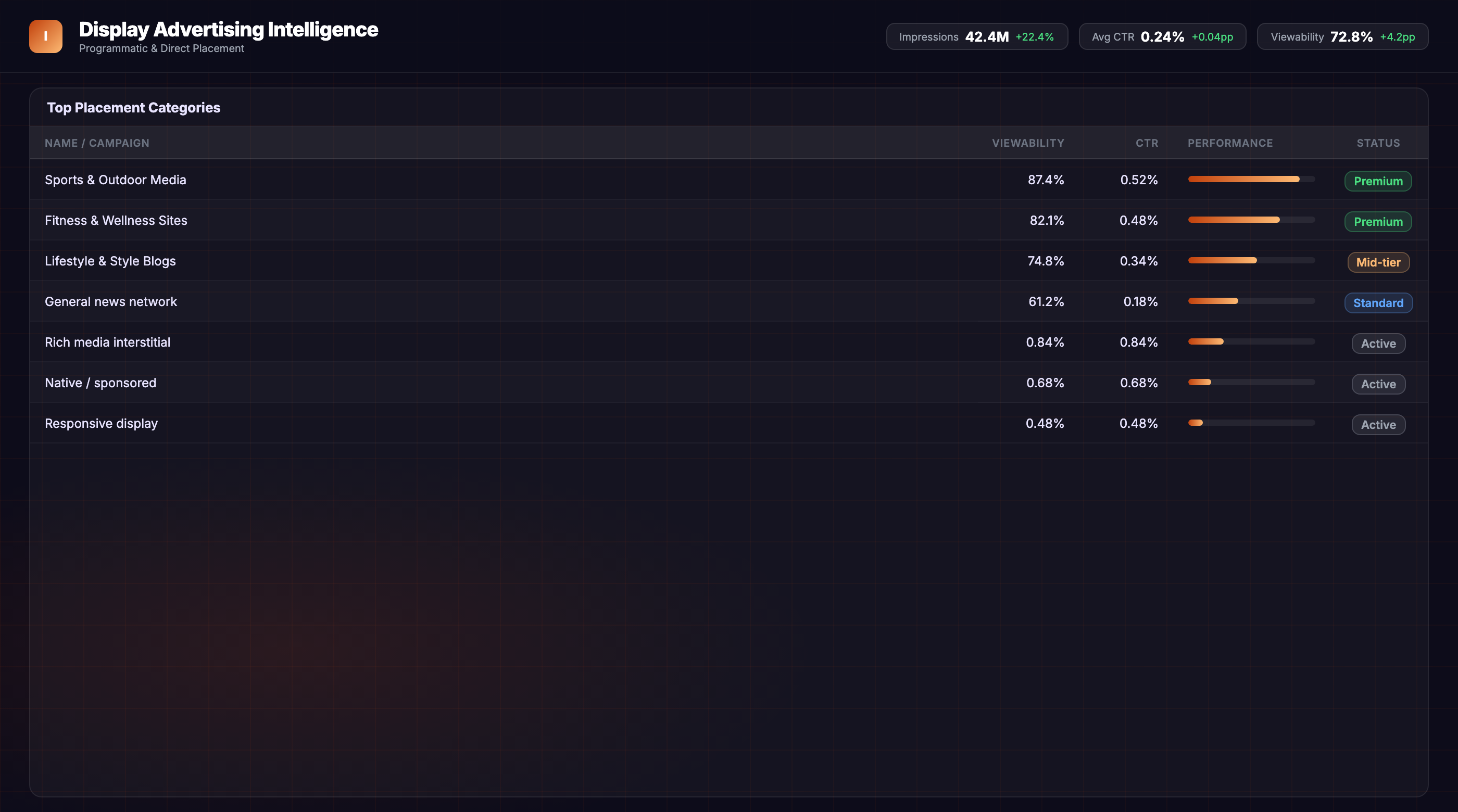
Task: Click the 74.8% viewability value
Action: (1046, 261)
